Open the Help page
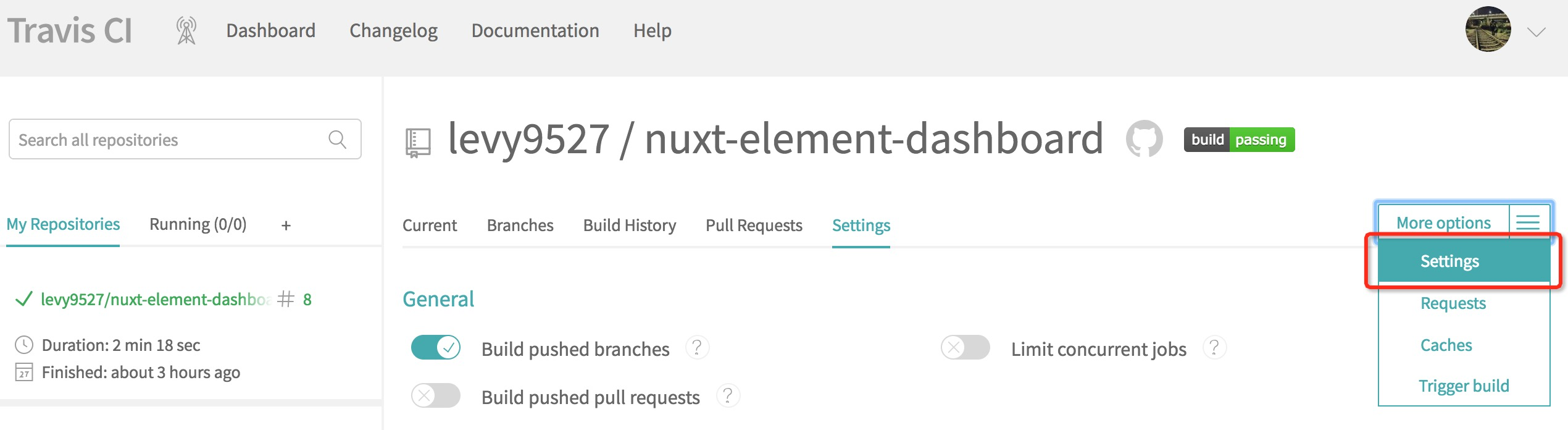This screenshot has height=430, width=1568. coord(653,30)
